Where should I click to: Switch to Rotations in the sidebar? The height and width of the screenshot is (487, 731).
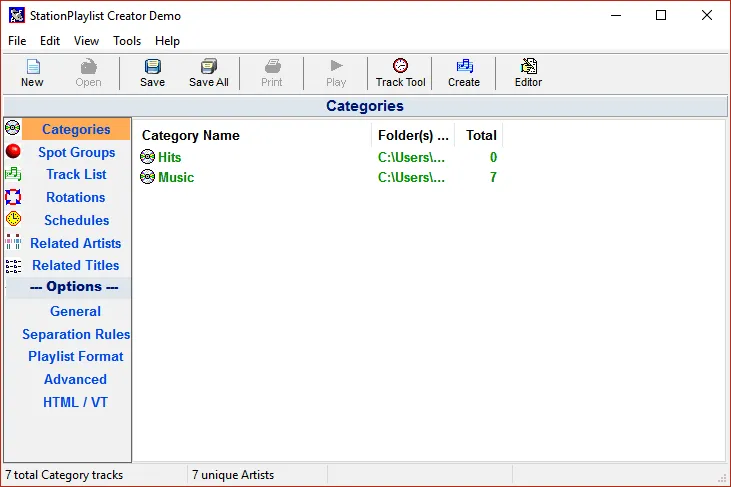tap(76, 198)
